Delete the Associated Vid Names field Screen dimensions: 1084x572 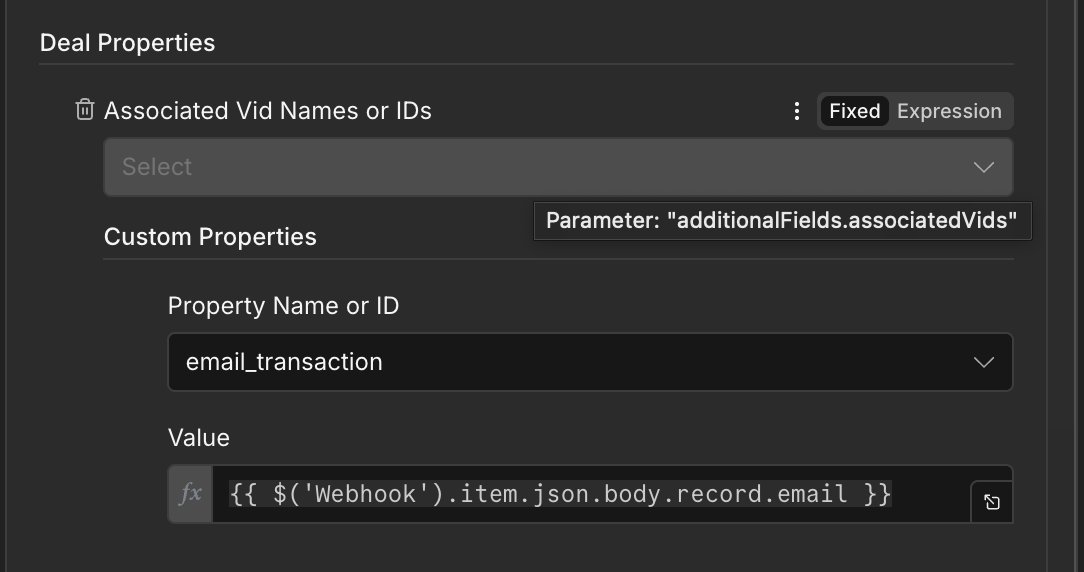(x=85, y=110)
